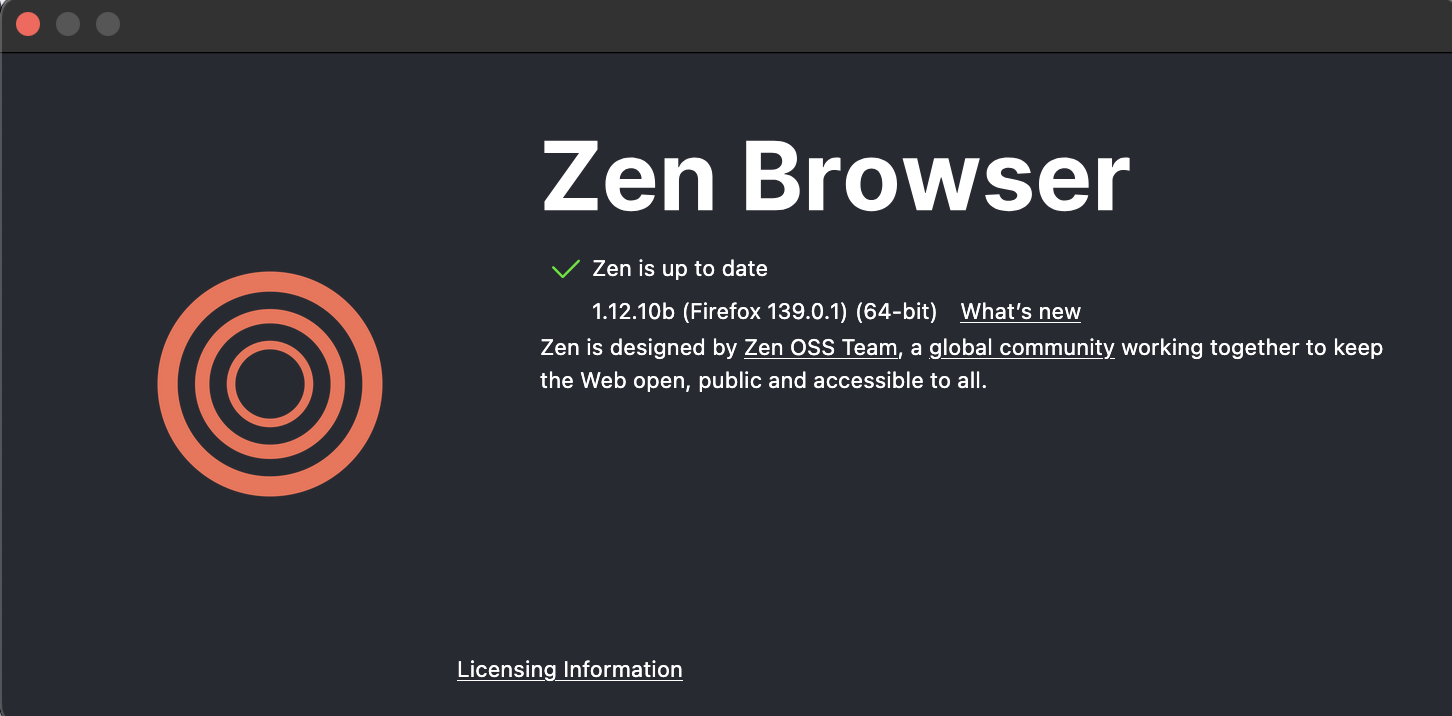Click the Firefox 139.0.1 version label
Image resolution: width=1452 pixels, height=716 pixels.
click(765, 312)
